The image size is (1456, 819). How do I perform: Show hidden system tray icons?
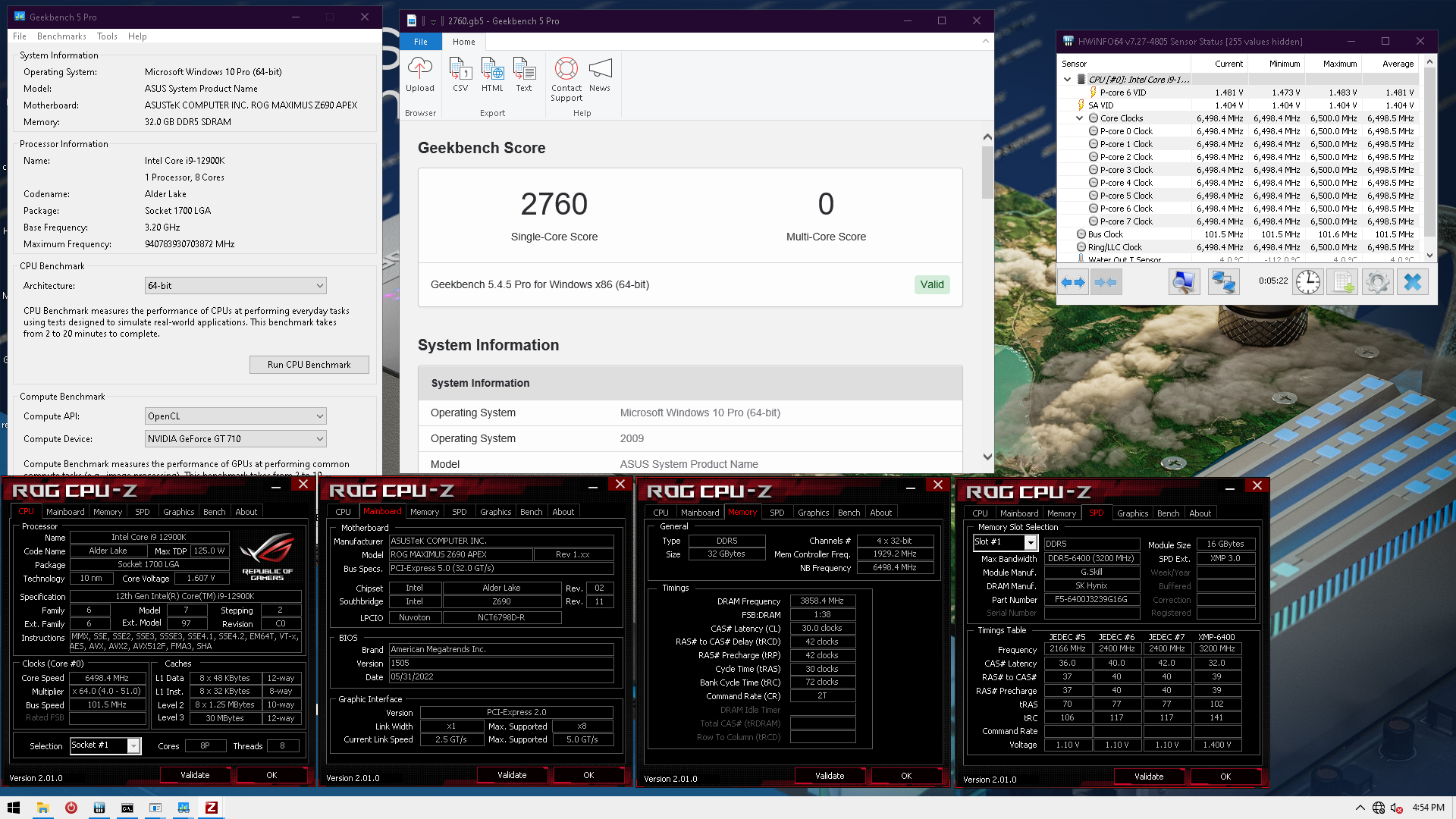(x=1360, y=808)
